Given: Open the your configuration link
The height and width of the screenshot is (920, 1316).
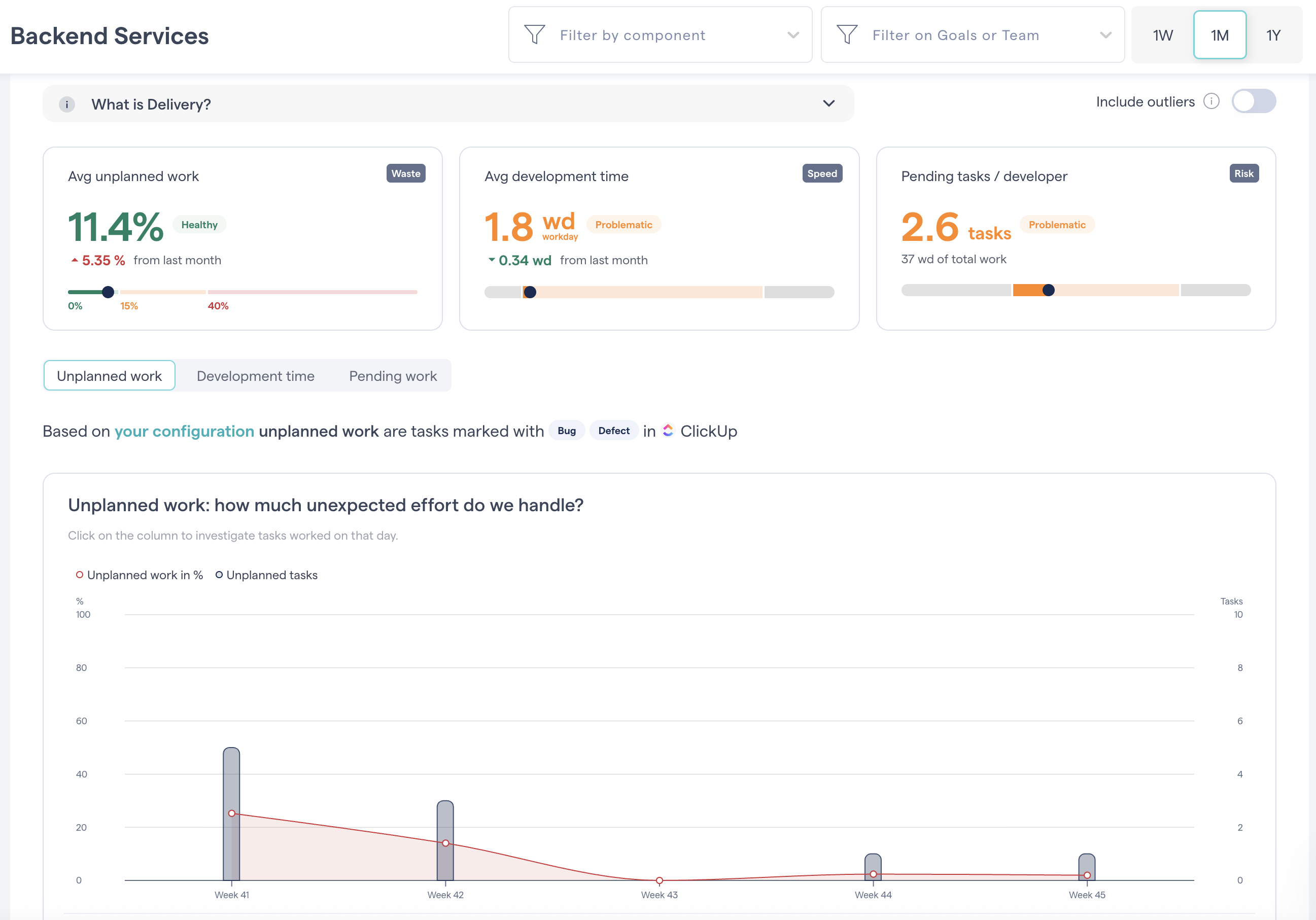Looking at the screenshot, I should tap(184, 431).
